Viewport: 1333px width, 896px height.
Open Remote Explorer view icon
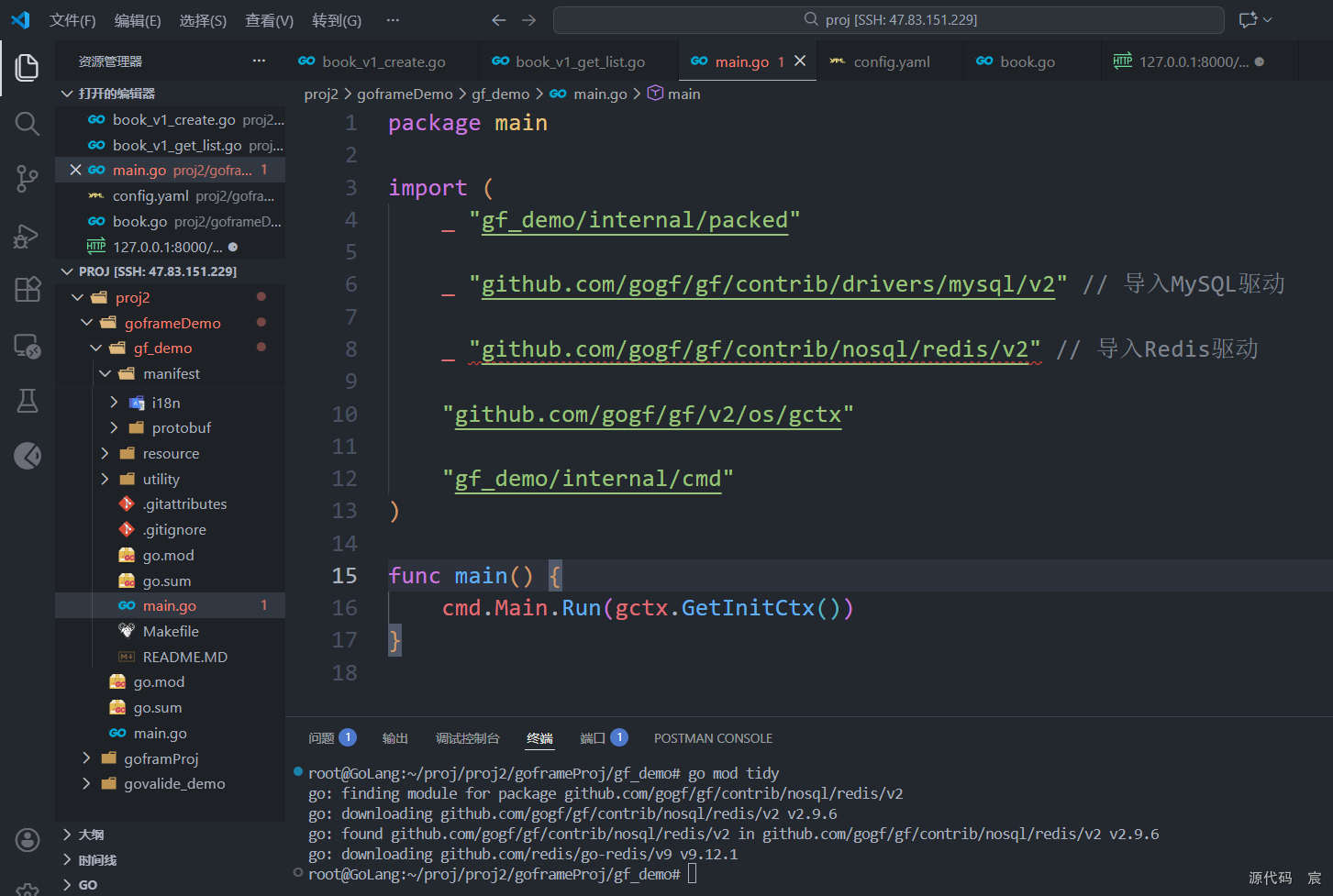coord(28,346)
